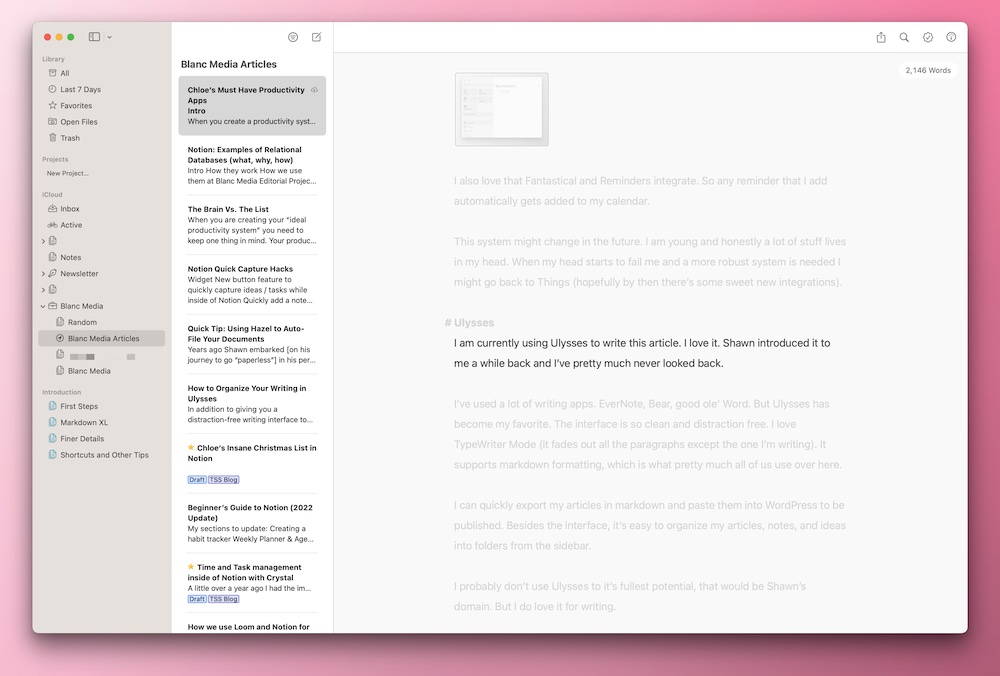Image resolution: width=1000 pixels, height=676 pixels.
Task: Expand the unnamed group above Notes
Action: [43, 241]
